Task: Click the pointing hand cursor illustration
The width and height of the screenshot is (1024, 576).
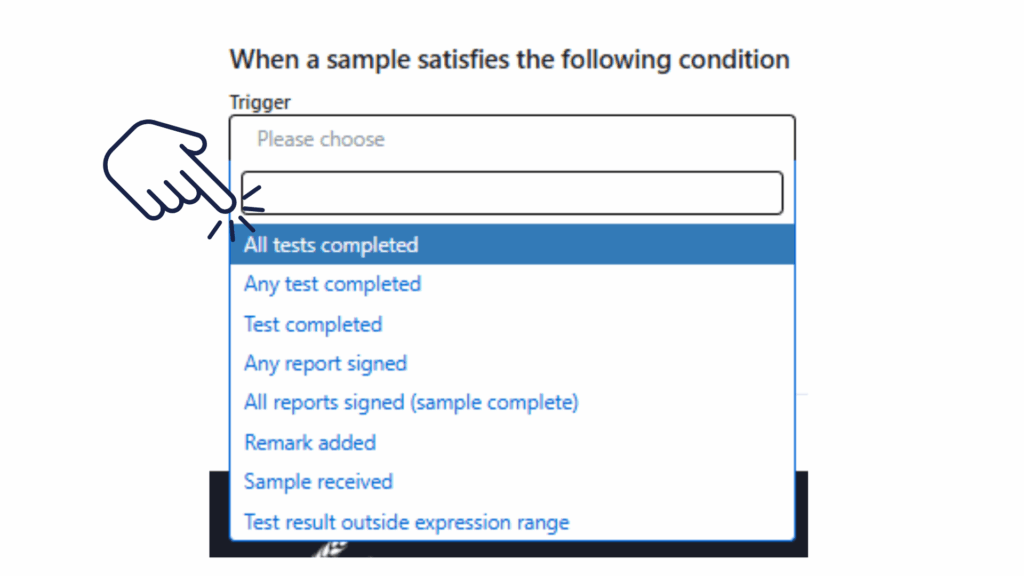Action: coord(160,170)
